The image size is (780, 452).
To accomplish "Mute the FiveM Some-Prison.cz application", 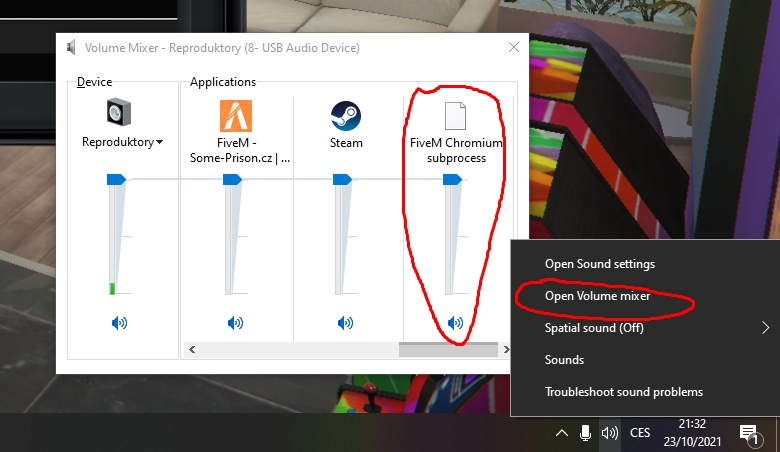I will point(235,323).
